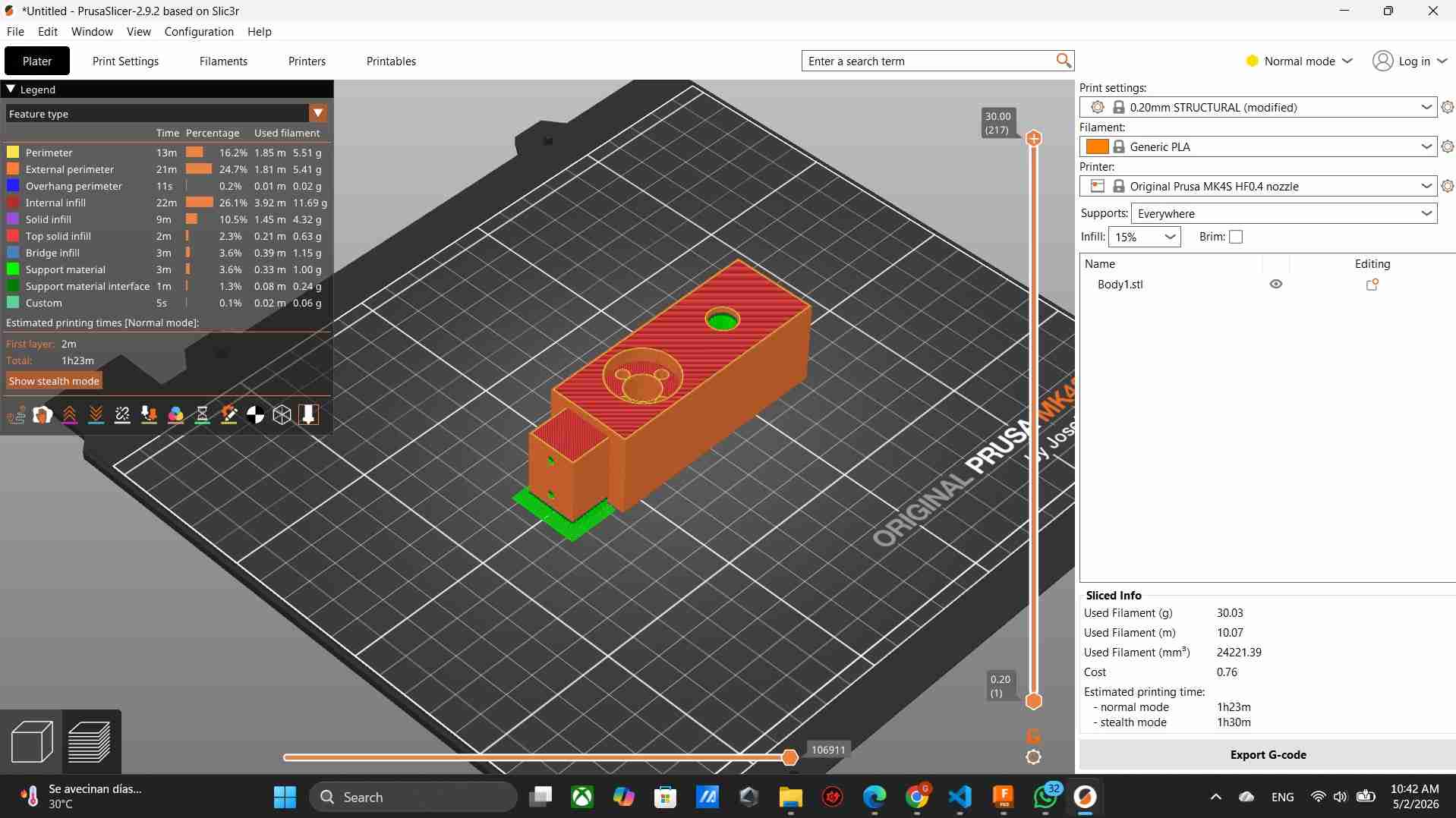Viewport: 1456px width, 818px height.
Task: Open the Help menu
Action: coord(259,31)
